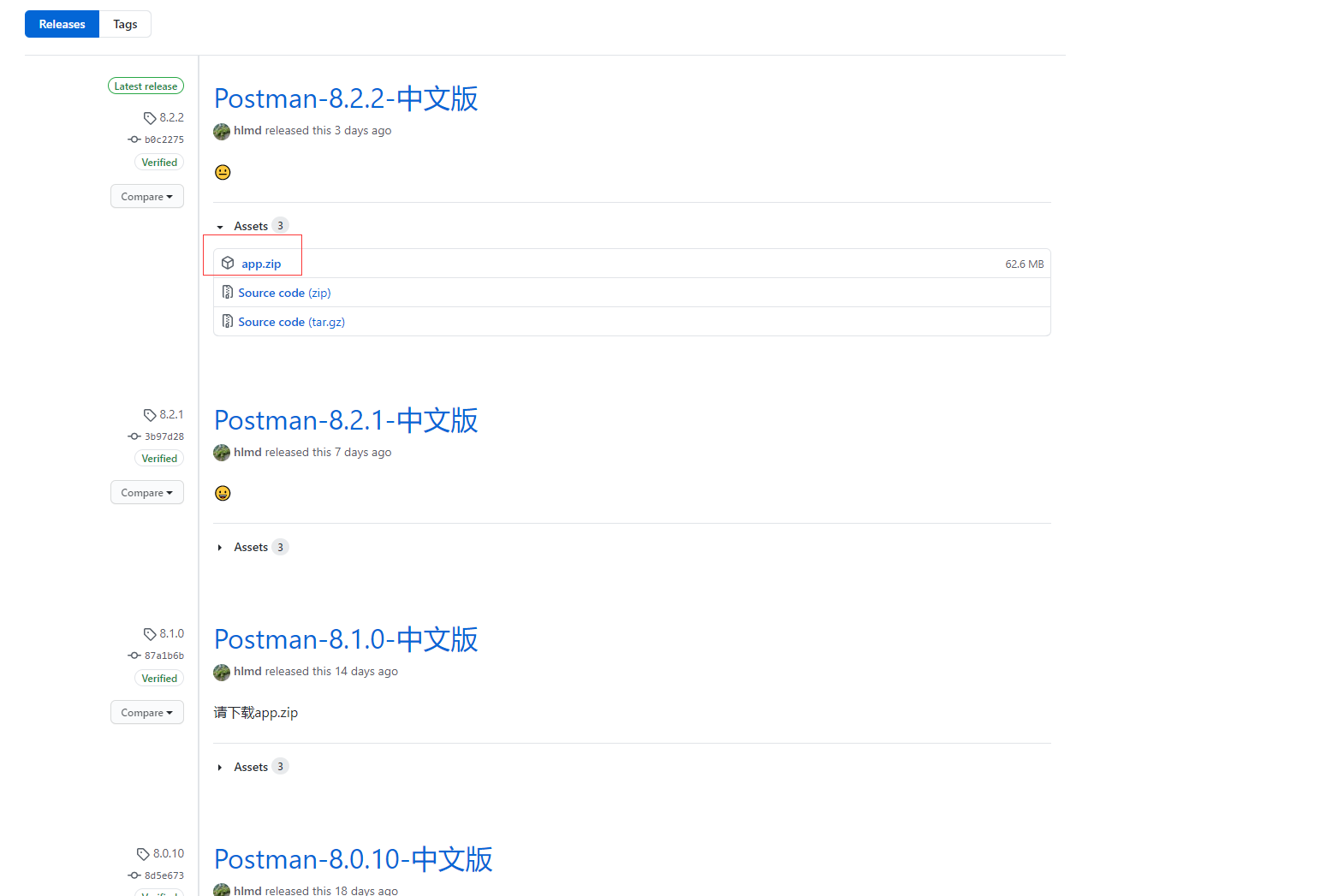The height and width of the screenshot is (896, 1344).
Task: Click the 62.6 MB file size text
Action: (x=1024, y=264)
